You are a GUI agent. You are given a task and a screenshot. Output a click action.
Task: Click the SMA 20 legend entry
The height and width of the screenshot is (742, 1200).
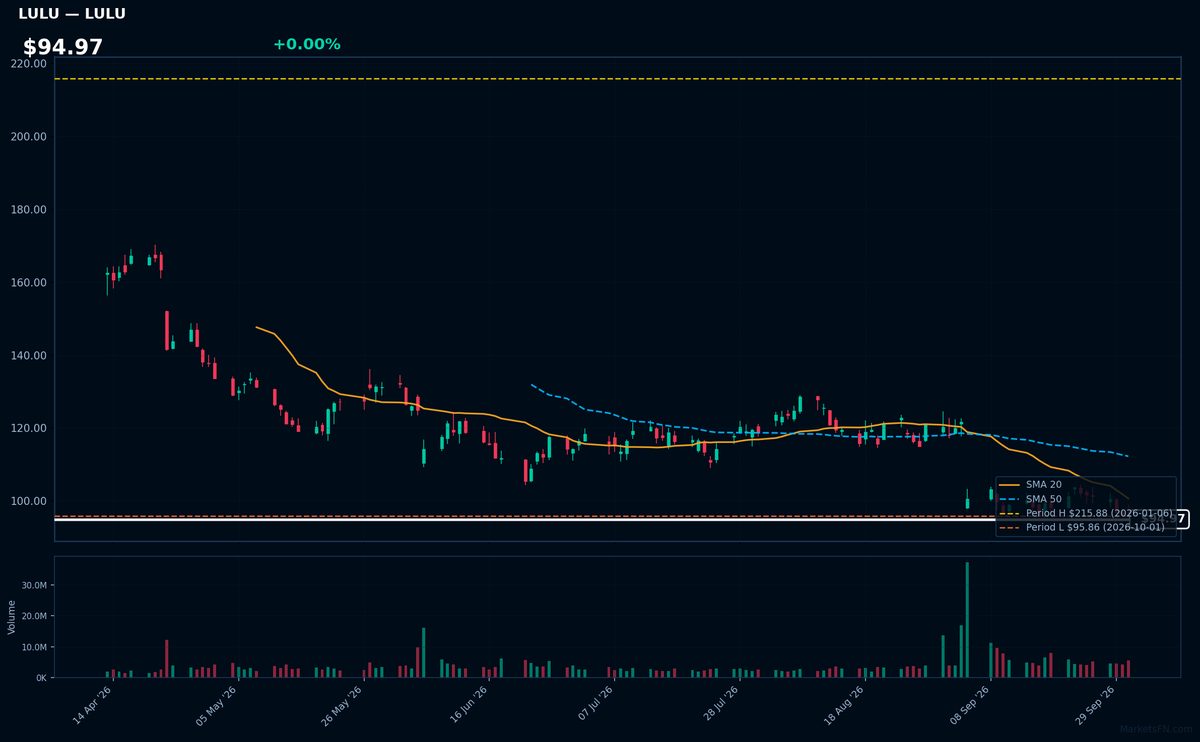[x=1031, y=485]
